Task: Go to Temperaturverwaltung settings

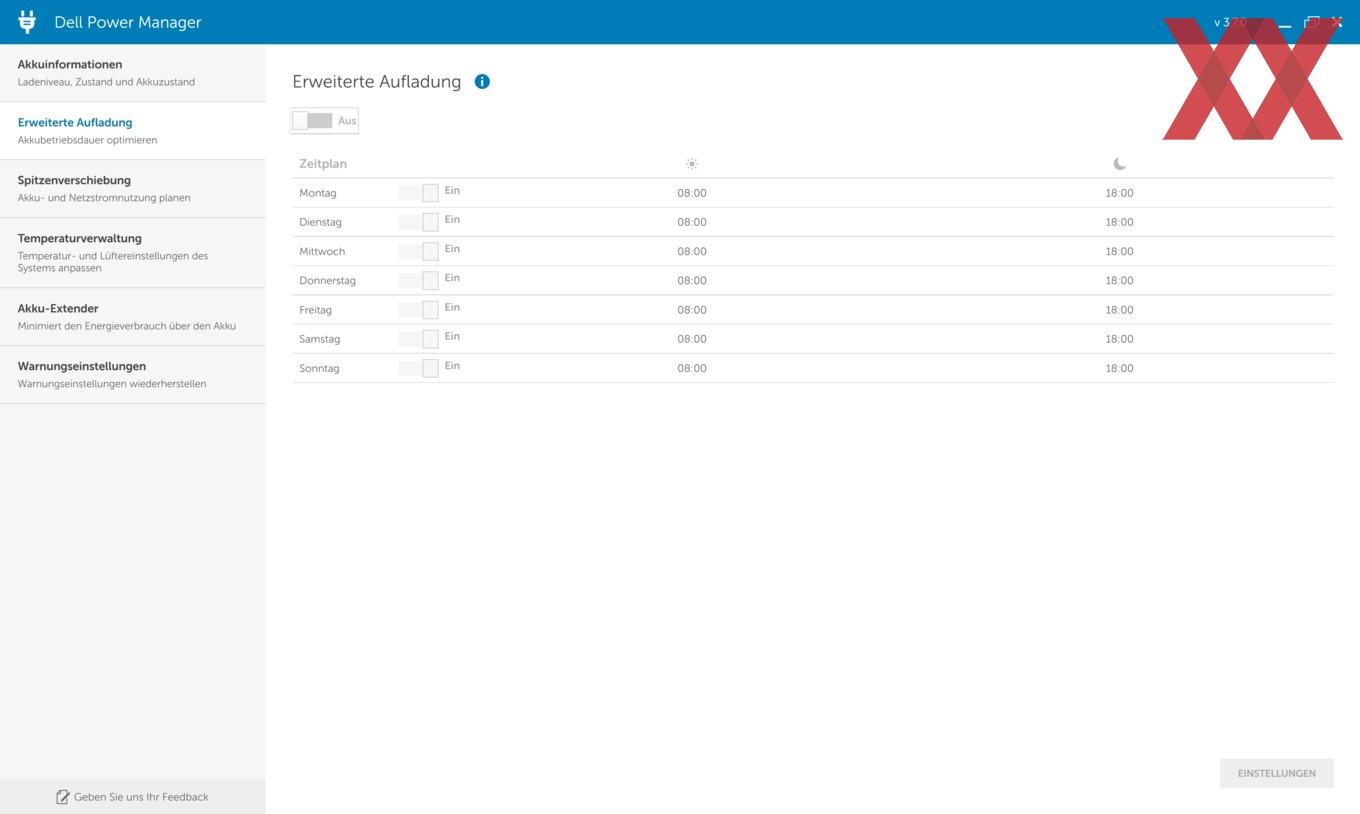Action: pyautogui.click(x=133, y=253)
